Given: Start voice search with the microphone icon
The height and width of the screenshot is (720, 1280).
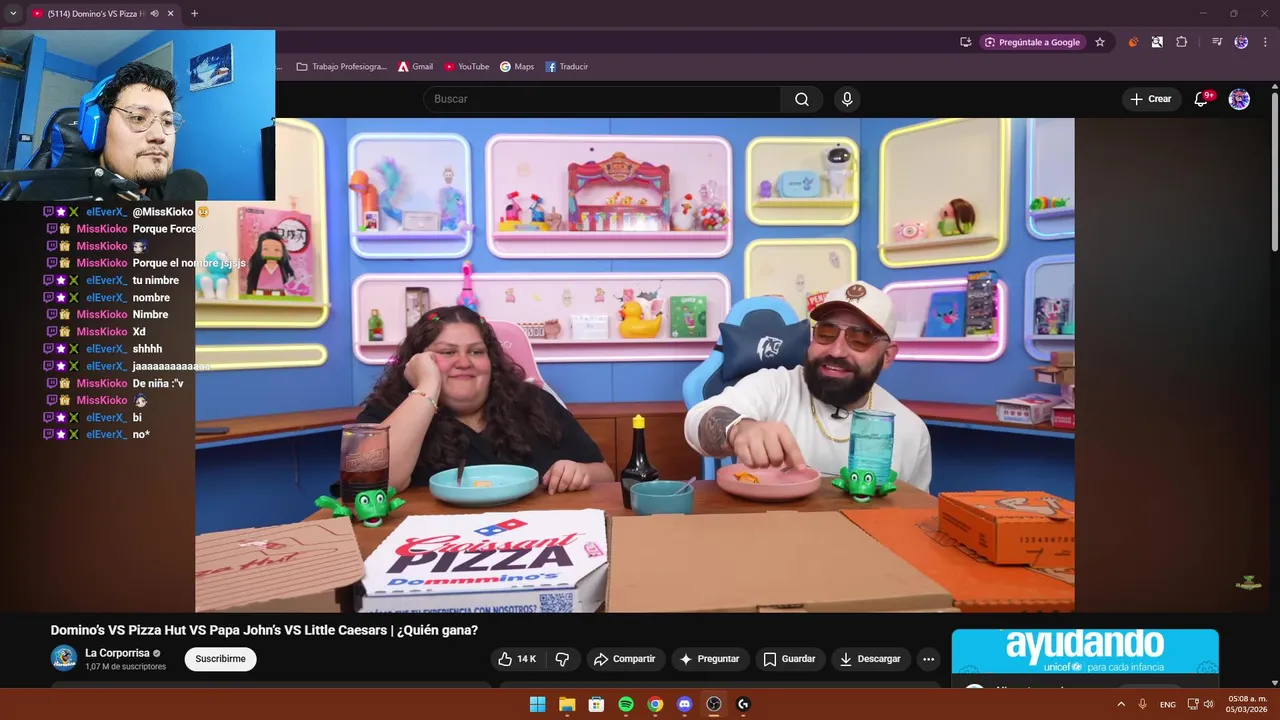Looking at the screenshot, I should 847,99.
